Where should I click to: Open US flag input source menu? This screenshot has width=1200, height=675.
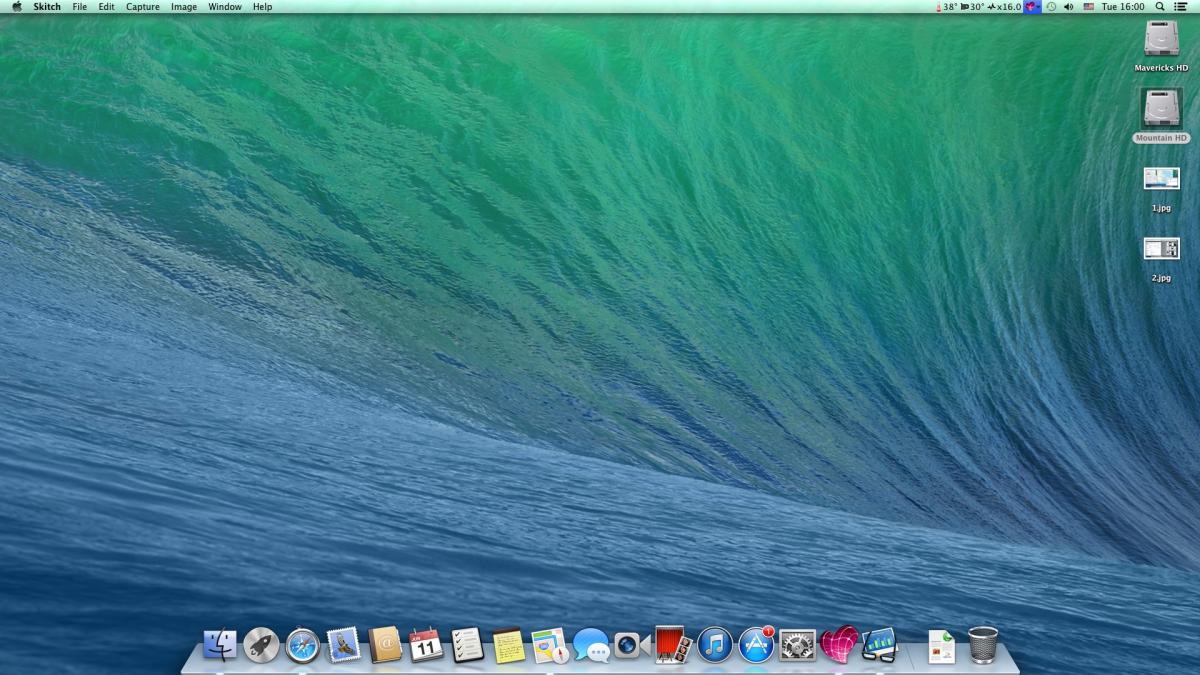1088,7
